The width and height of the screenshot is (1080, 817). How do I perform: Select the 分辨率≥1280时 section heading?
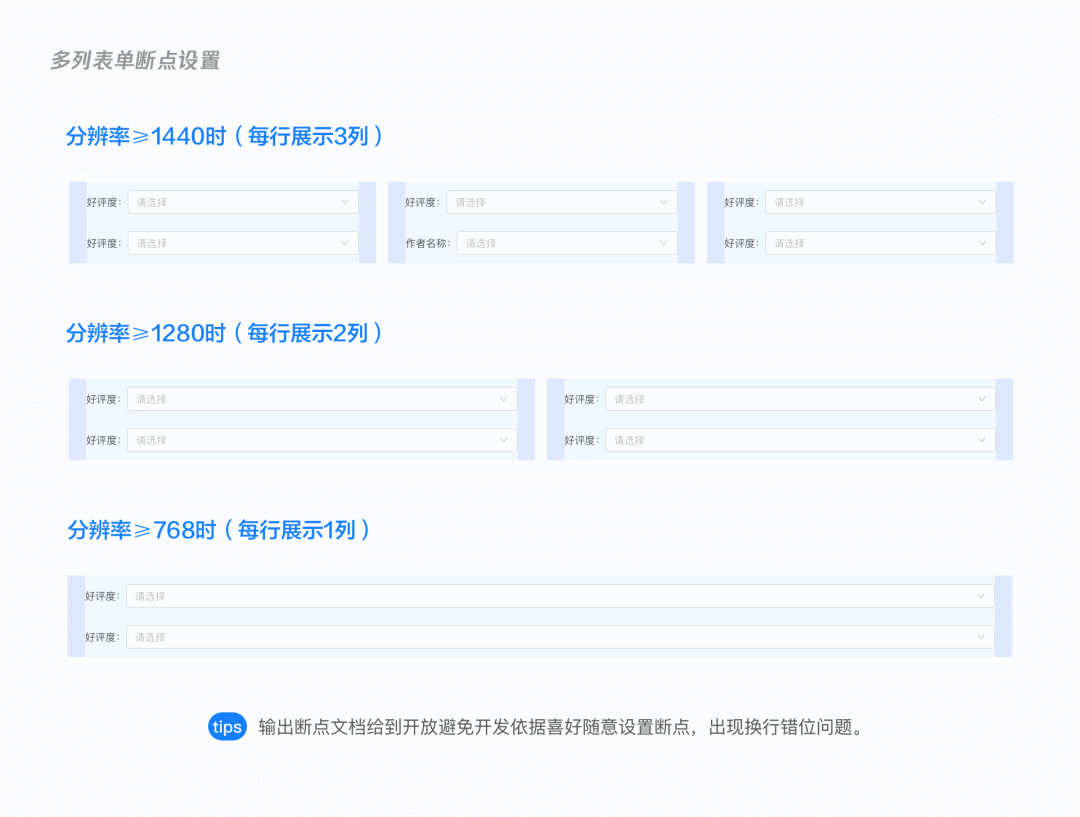pos(225,333)
